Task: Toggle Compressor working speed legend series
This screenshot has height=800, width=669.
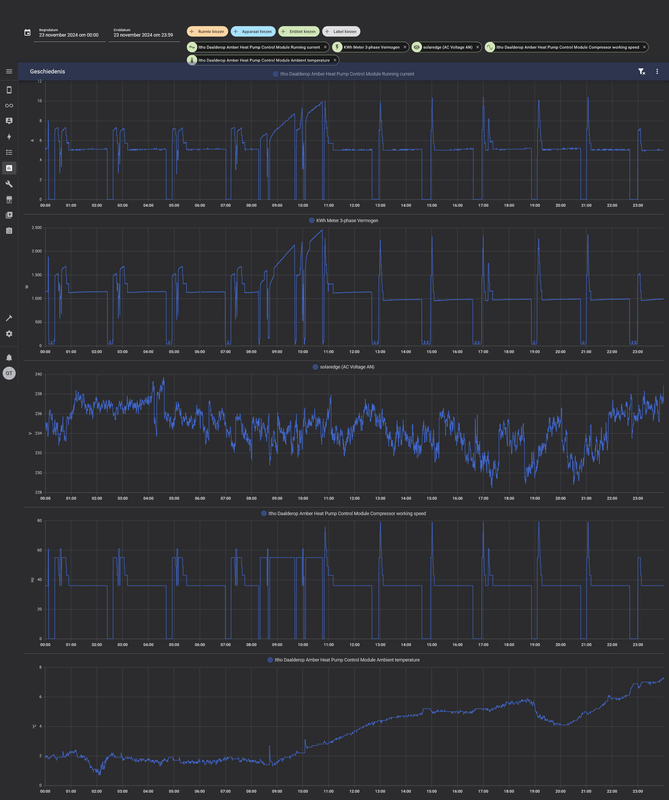Action: click(343, 513)
